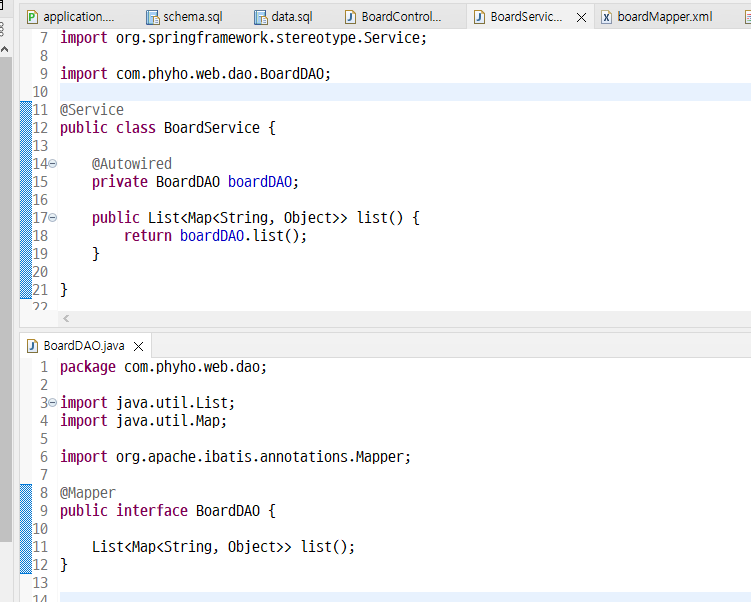Click the interface keyword in BoardDAO.java
The width and height of the screenshot is (751, 602).
(152, 511)
